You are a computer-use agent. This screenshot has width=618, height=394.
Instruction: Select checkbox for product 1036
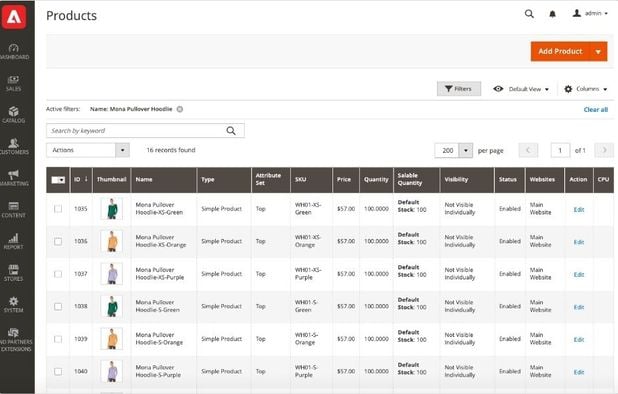(x=58, y=241)
